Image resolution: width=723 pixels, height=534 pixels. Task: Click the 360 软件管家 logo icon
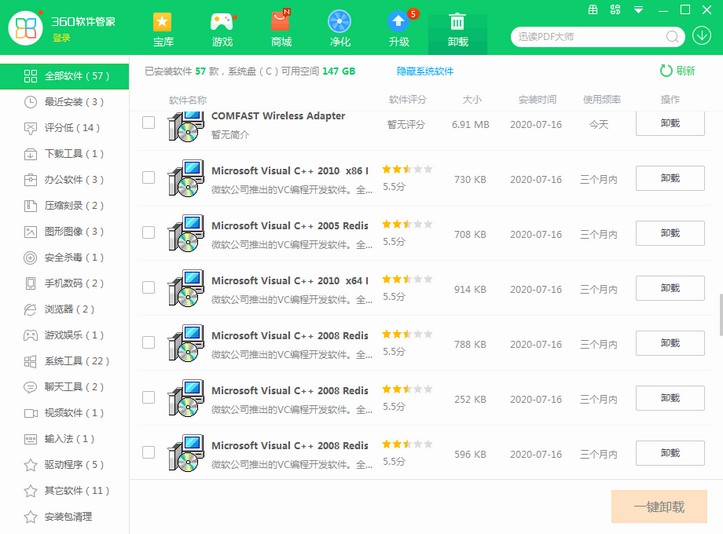coord(24,28)
